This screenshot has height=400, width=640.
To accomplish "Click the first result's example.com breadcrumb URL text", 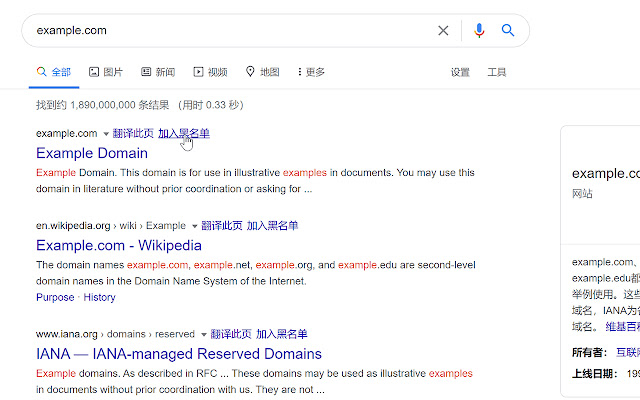I will [67, 133].
